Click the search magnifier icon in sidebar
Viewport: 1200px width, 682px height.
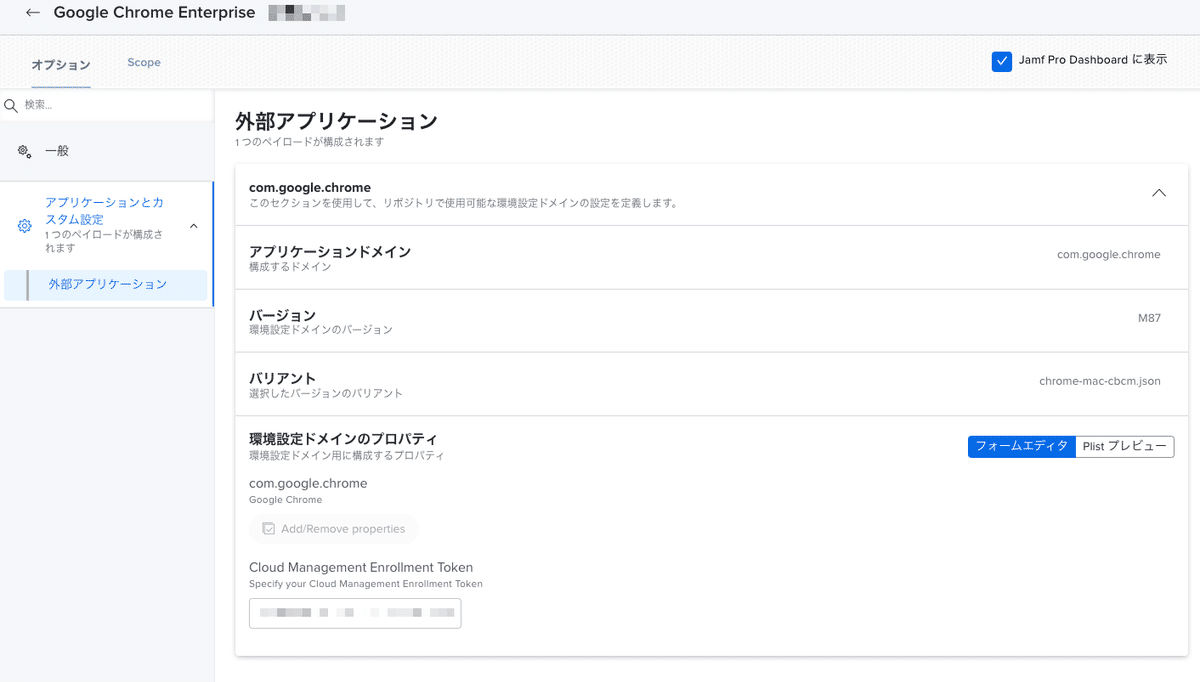[11, 105]
